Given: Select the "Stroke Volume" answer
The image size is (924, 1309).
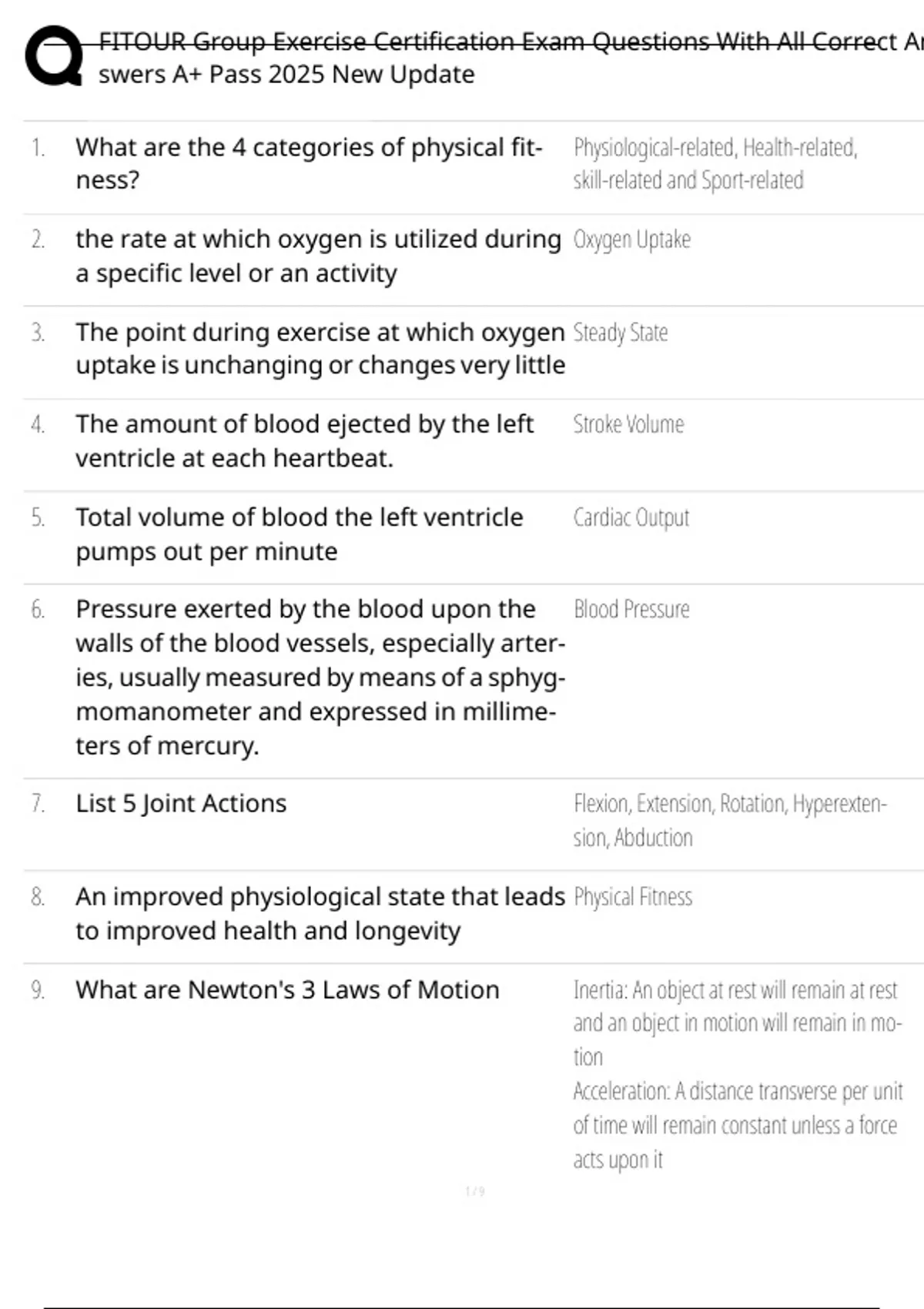Looking at the screenshot, I should [628, 424].
